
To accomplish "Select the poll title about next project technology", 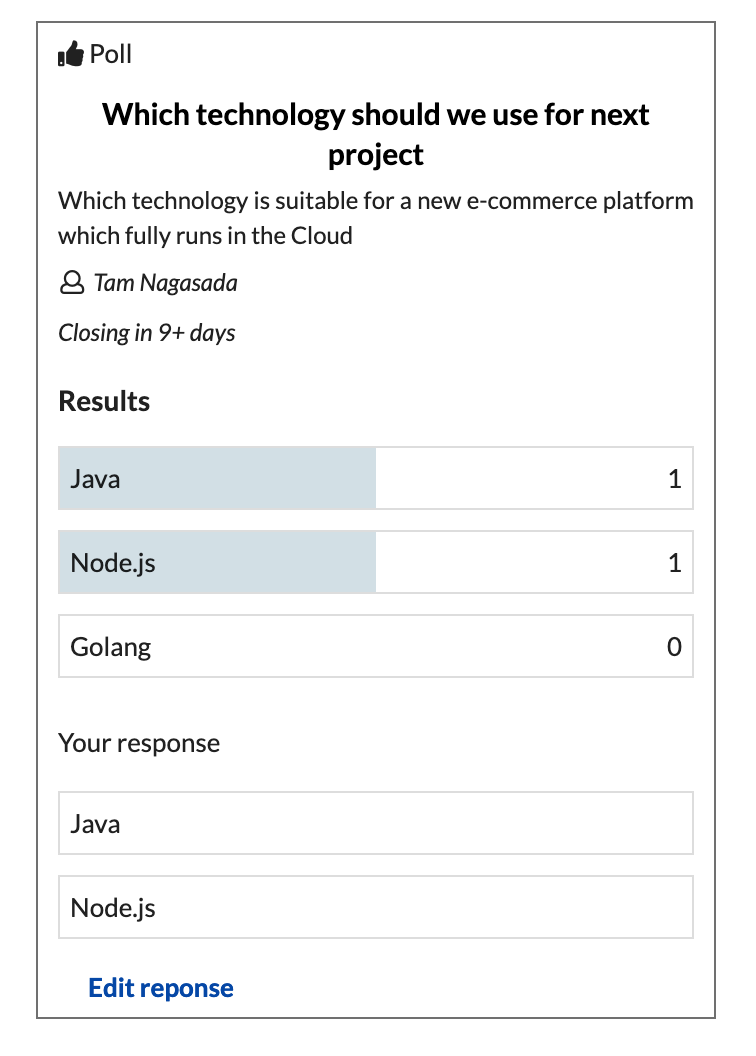I will tap(376, 134).
